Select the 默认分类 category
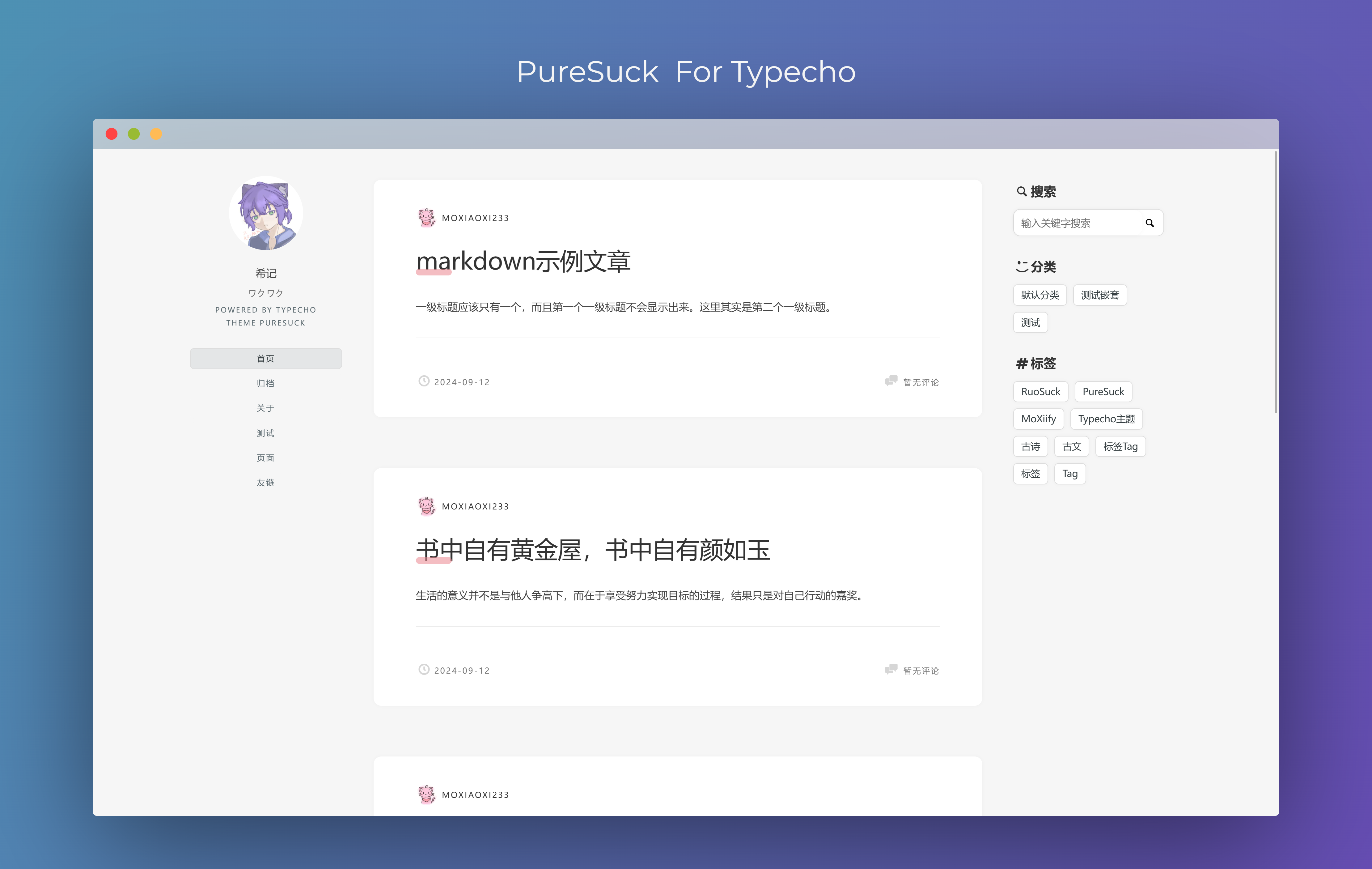 click(1040, 295)
